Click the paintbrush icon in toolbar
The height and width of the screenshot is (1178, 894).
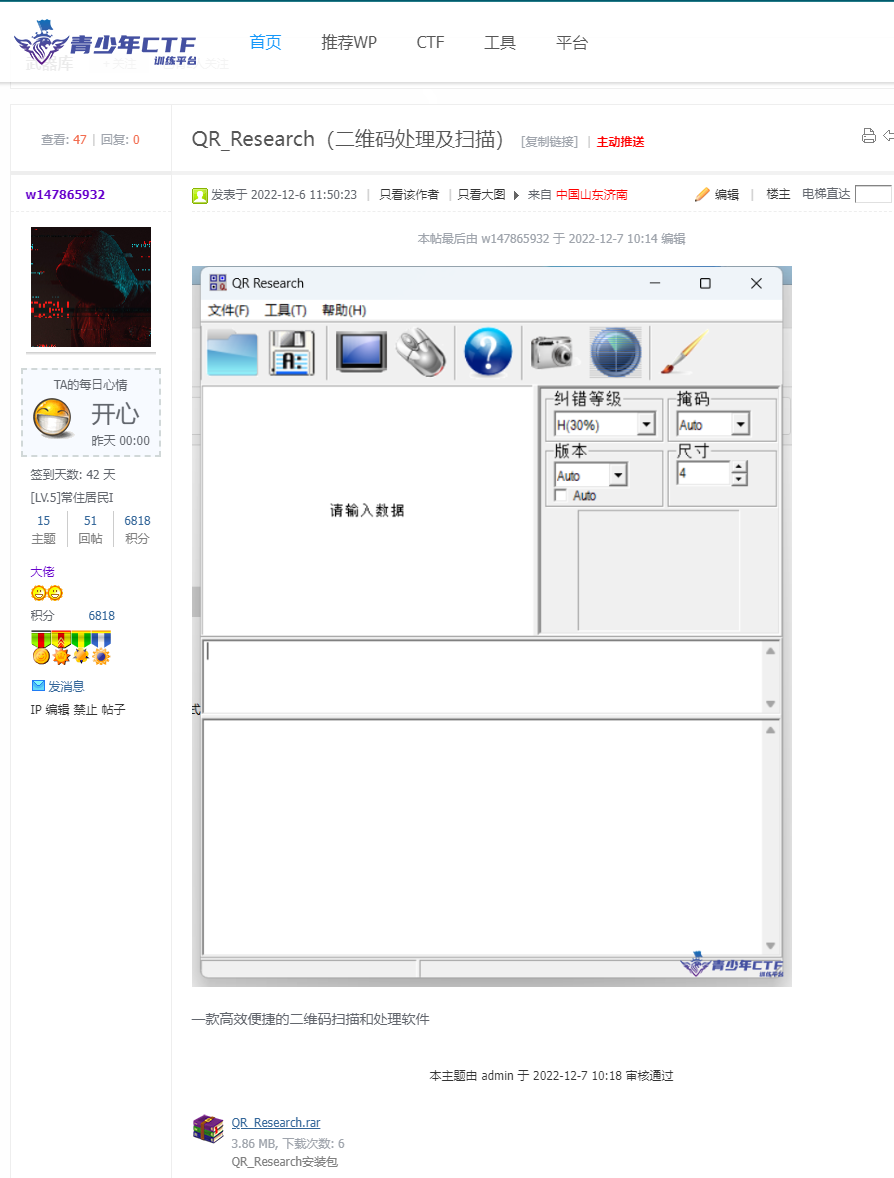683,352
